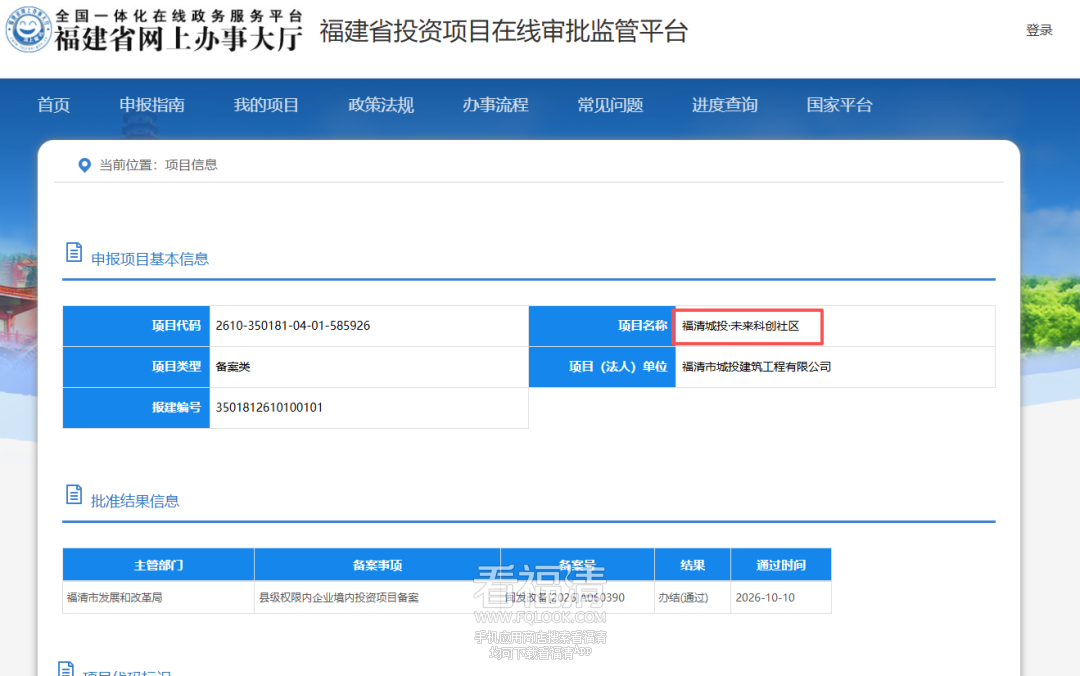
Task: Open the 国家平台 navigation link
Action: [x=840, y=105]
